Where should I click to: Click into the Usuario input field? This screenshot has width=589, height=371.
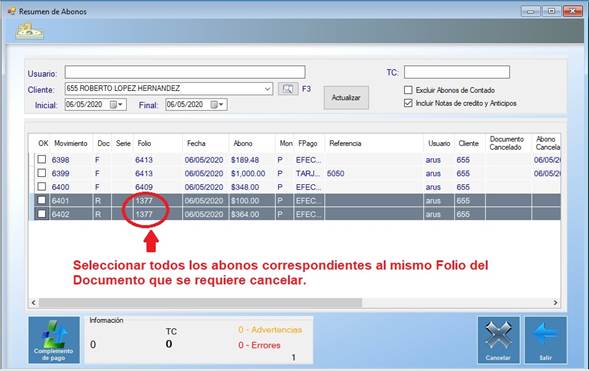pos(185,72)
